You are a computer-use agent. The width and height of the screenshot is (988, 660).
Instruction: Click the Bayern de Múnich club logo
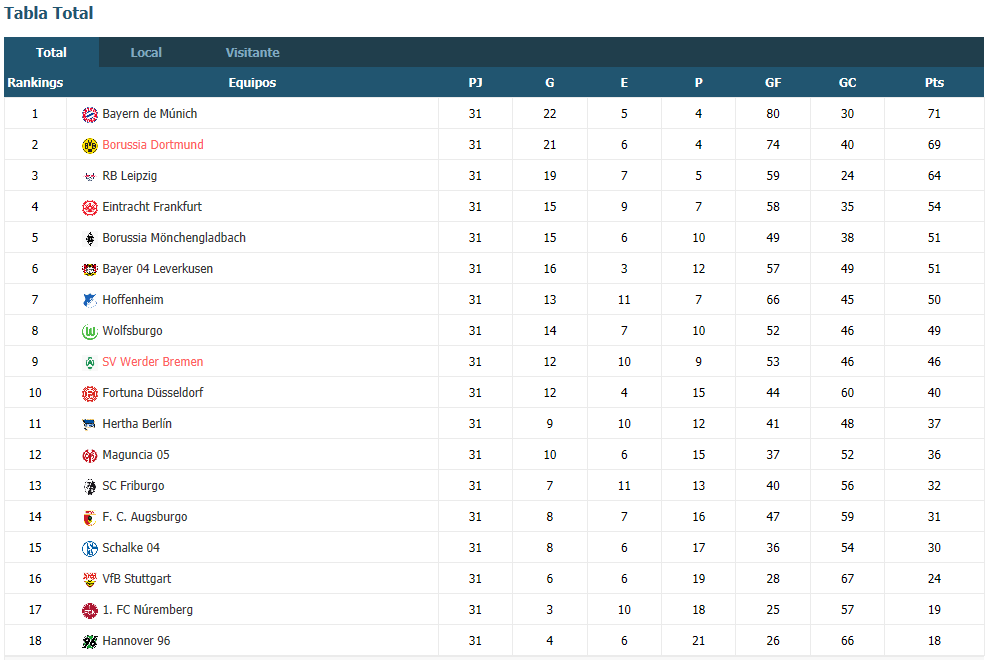89,114
